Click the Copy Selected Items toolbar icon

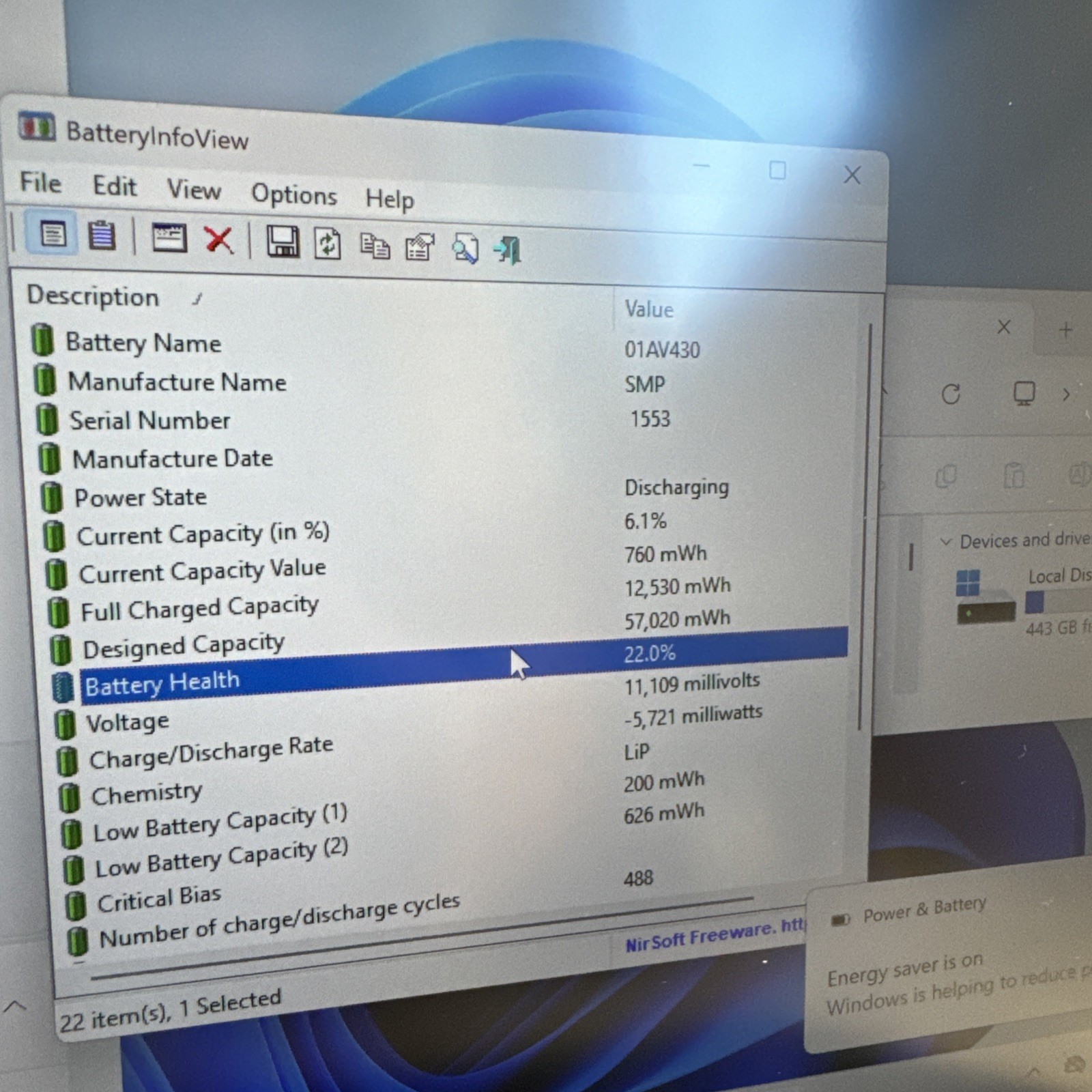pyautogui.click(x=375, y=246)
